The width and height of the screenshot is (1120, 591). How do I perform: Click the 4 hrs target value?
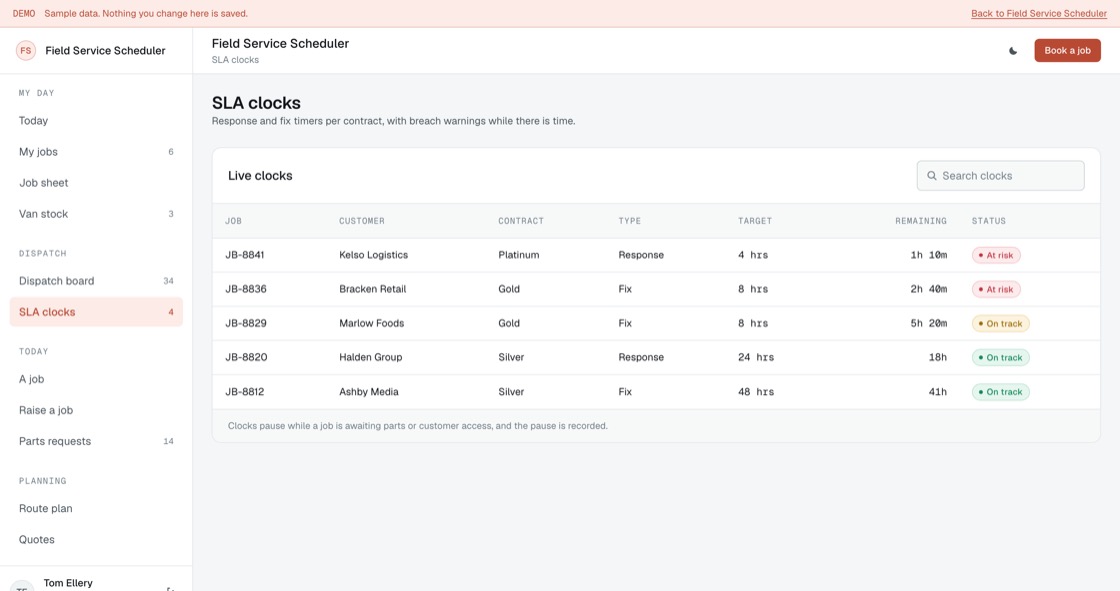[x=753, y=255]
